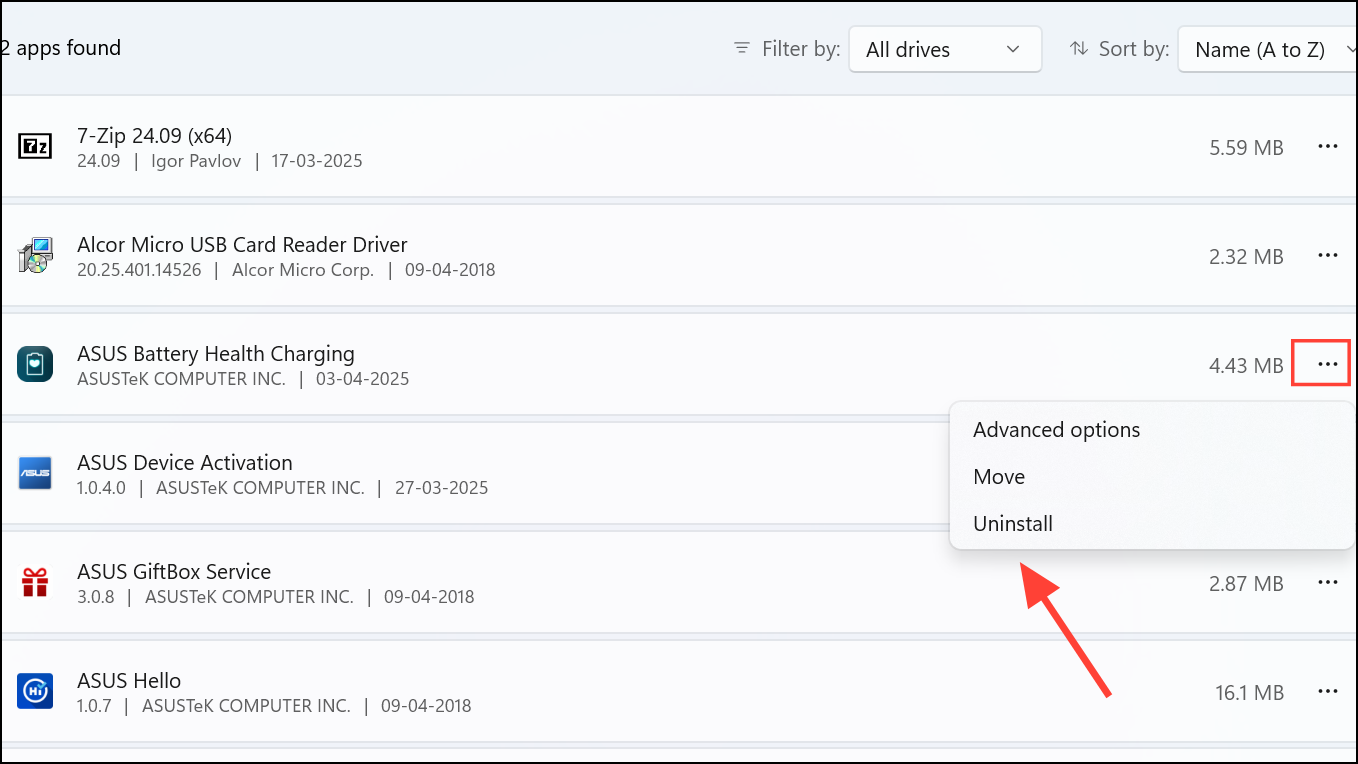Click the 1.0.4.0 version details line
This screenshot has width=1358, height=764.
[x=283, y=488]
